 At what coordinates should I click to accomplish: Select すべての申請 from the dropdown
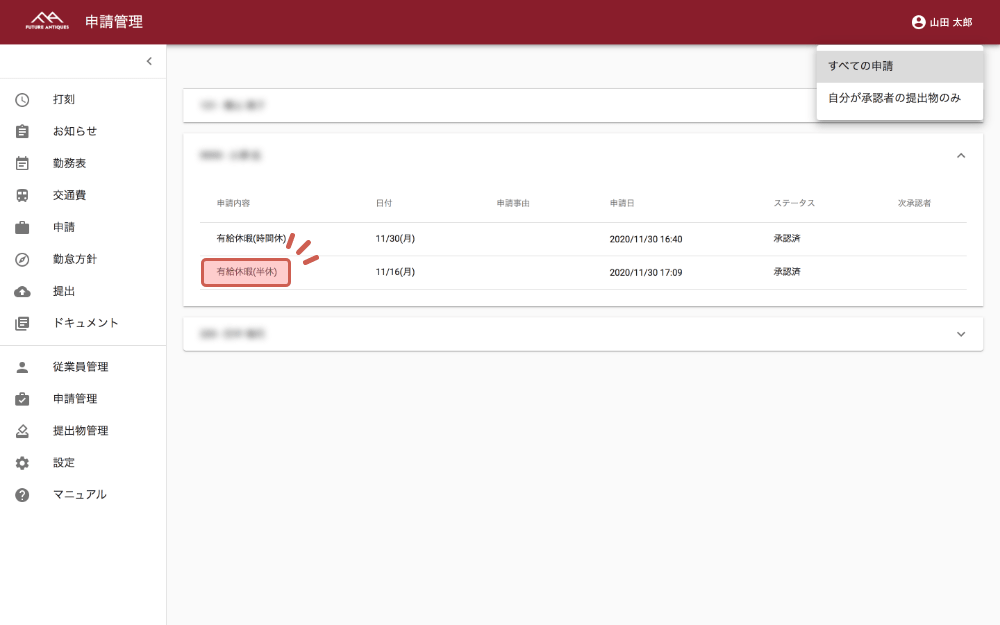coord(899,66)
